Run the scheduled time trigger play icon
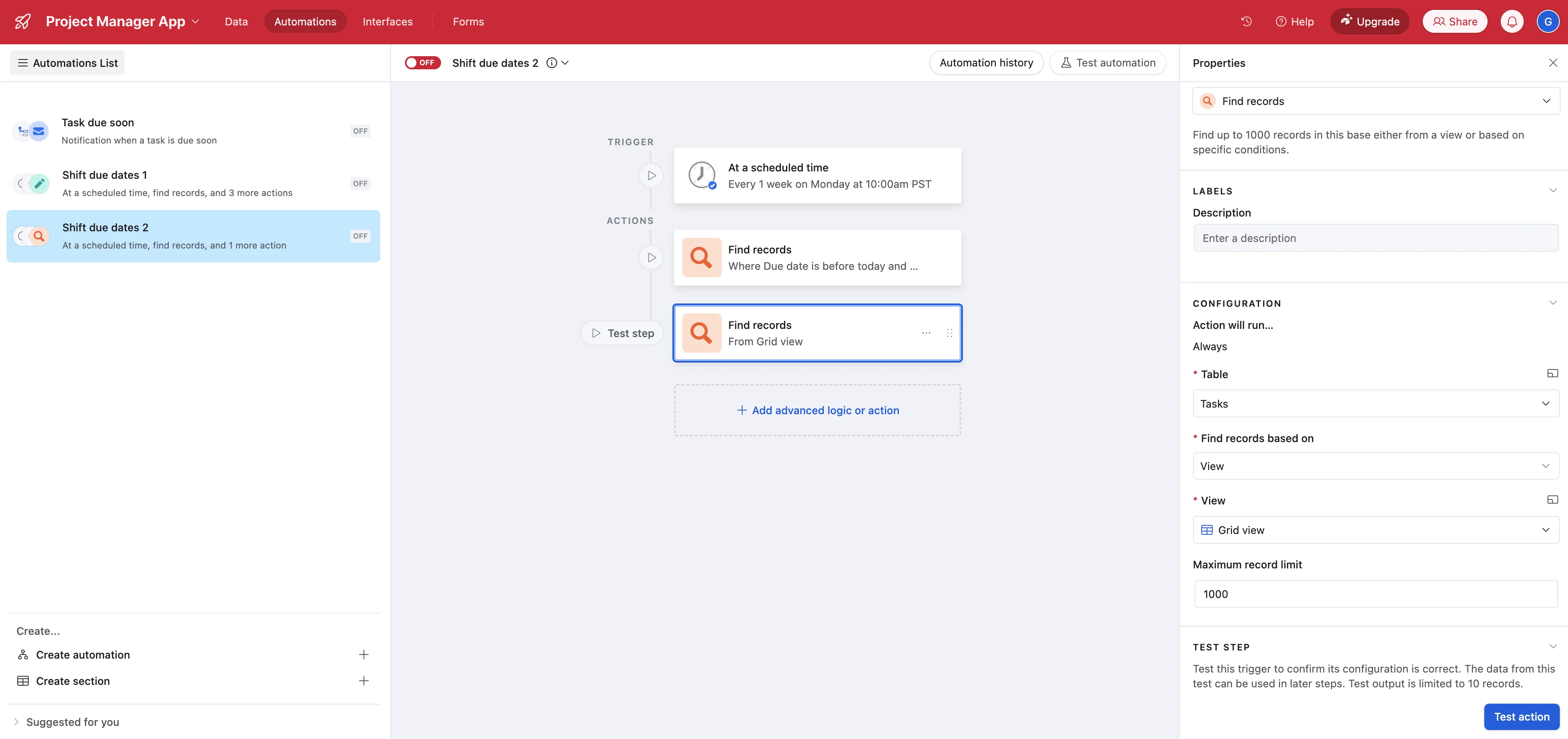The height and width of the screenshot is (739, 1568). (651, 175)
